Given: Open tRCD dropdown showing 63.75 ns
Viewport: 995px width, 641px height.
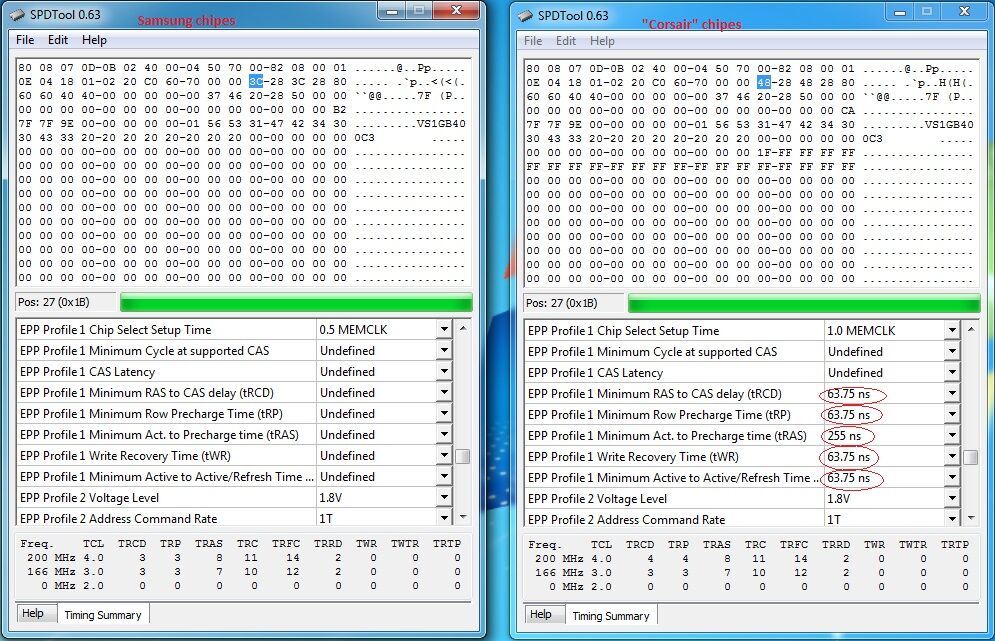Looking at the screenshot, I should [x=952, y=393].
